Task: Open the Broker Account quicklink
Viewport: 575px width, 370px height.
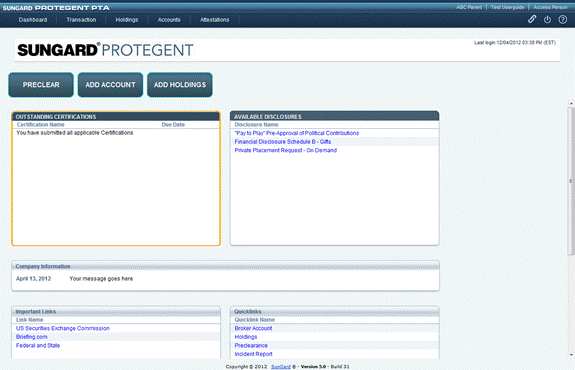Action: [x=253, y=328]
